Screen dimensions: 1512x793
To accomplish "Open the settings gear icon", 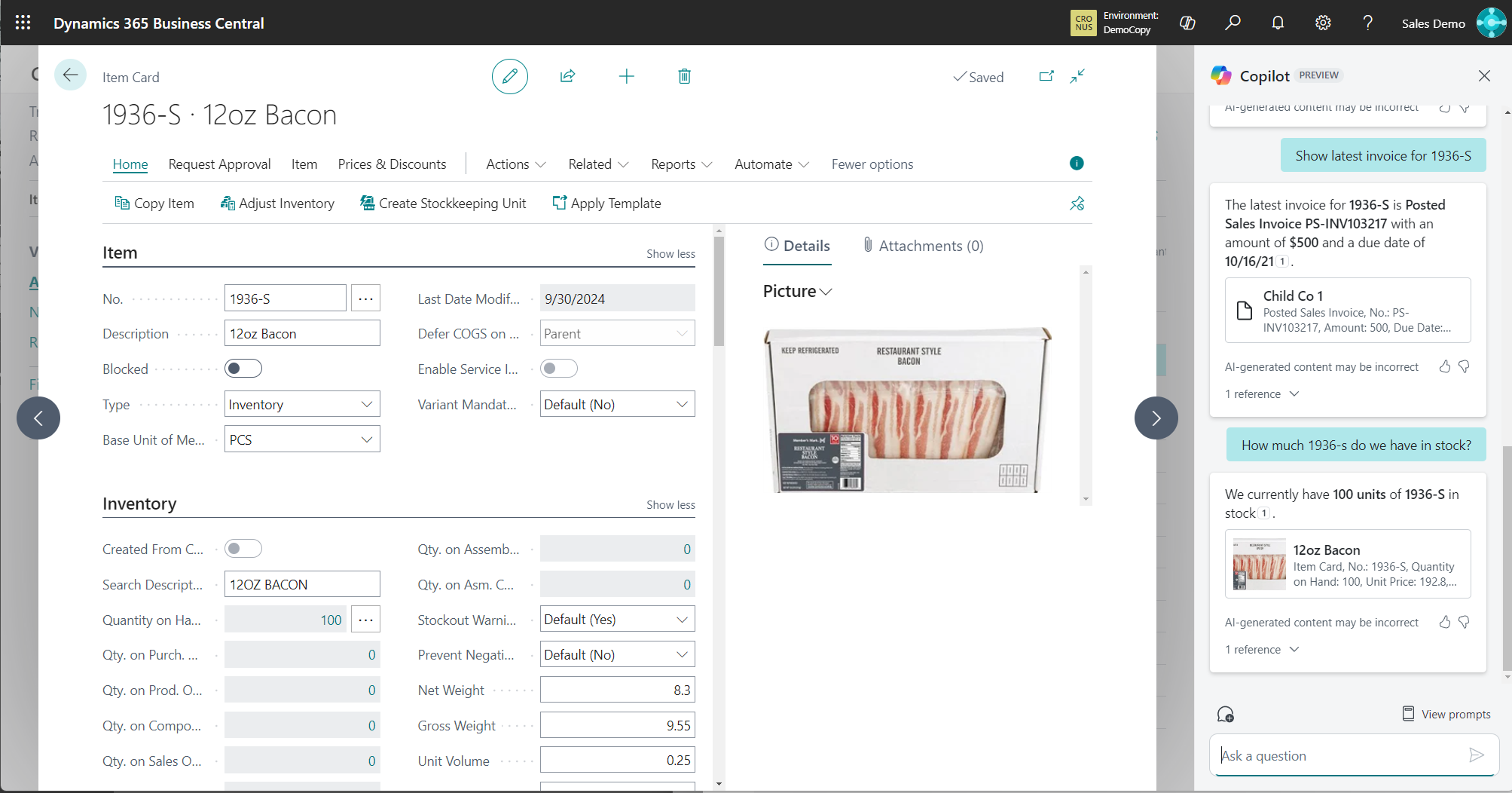I will [1323, 23].
